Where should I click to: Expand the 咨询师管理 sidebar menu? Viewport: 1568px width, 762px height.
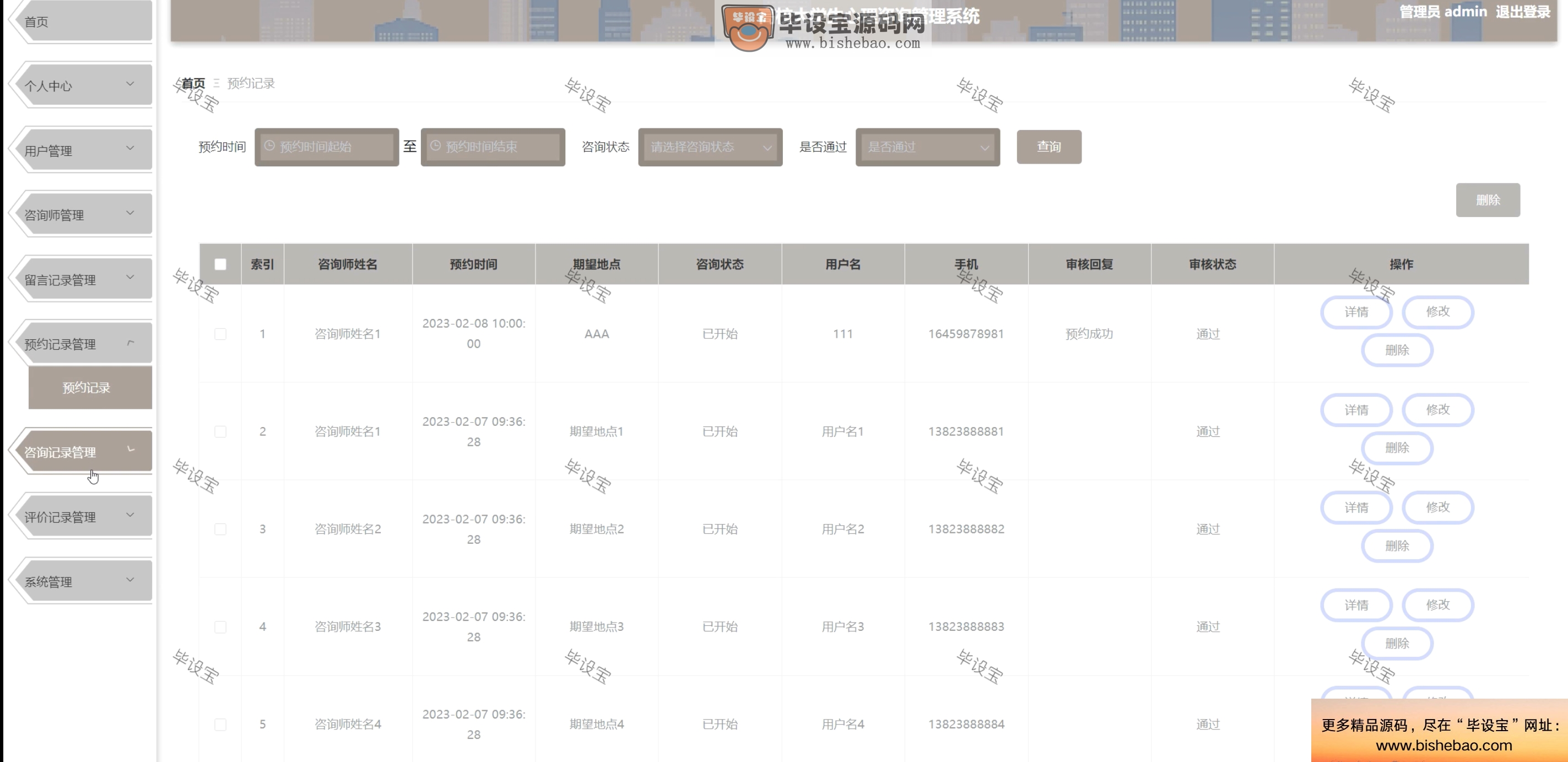[82, 214]
